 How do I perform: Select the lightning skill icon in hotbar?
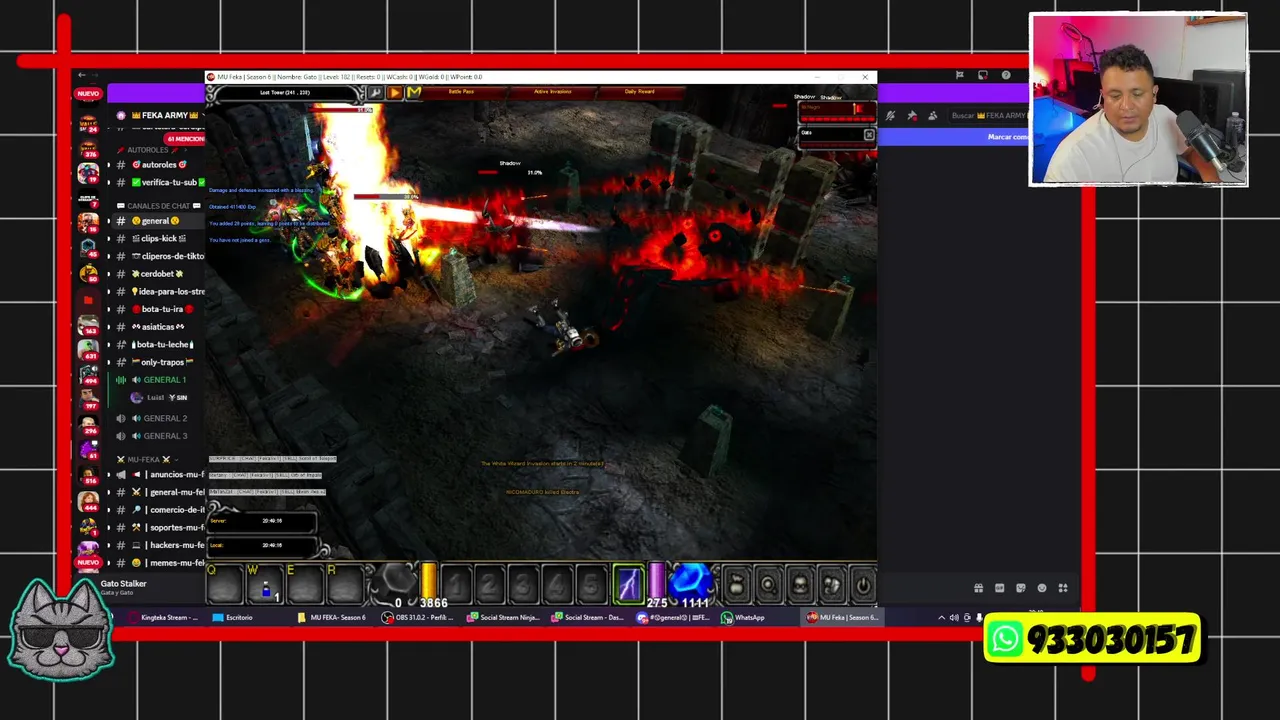(x=628, y=584)
